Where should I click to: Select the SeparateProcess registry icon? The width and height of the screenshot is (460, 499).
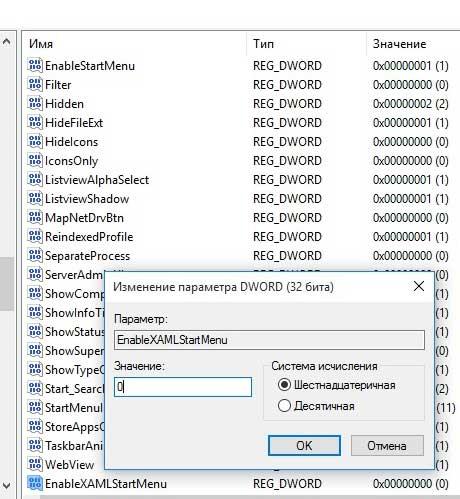35,255
